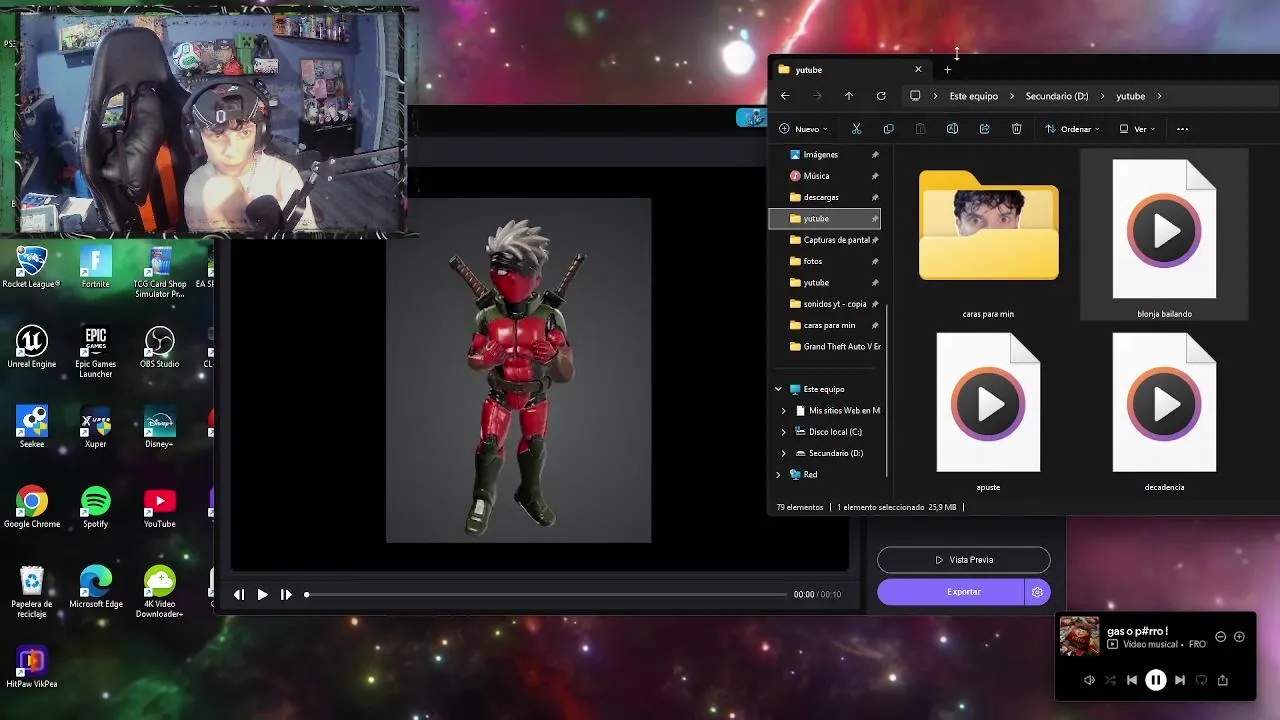This screenshot has height=720, width=1280.
Task: Open the YouTube desktop shortcut
Action: [160, 507]
